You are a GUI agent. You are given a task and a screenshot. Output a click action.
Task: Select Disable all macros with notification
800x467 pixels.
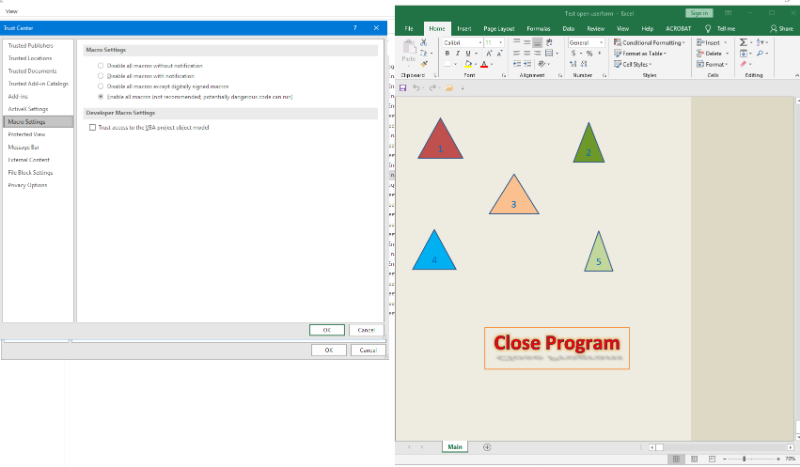click(x=101, y=75)
